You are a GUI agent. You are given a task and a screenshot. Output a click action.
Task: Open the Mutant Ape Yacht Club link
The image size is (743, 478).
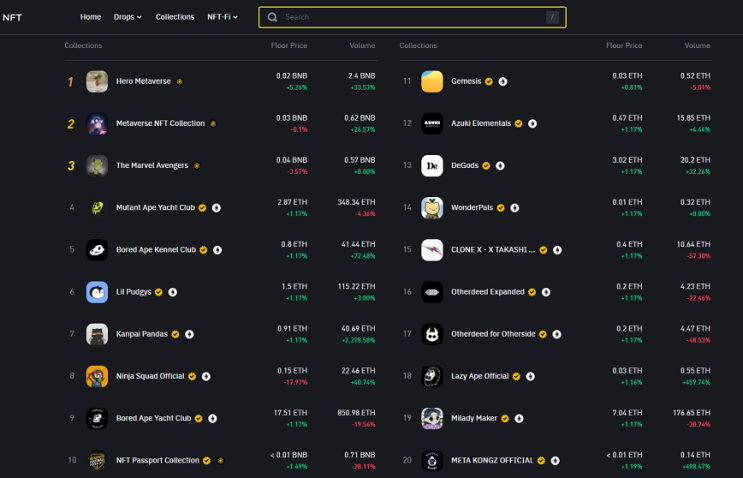155,208
